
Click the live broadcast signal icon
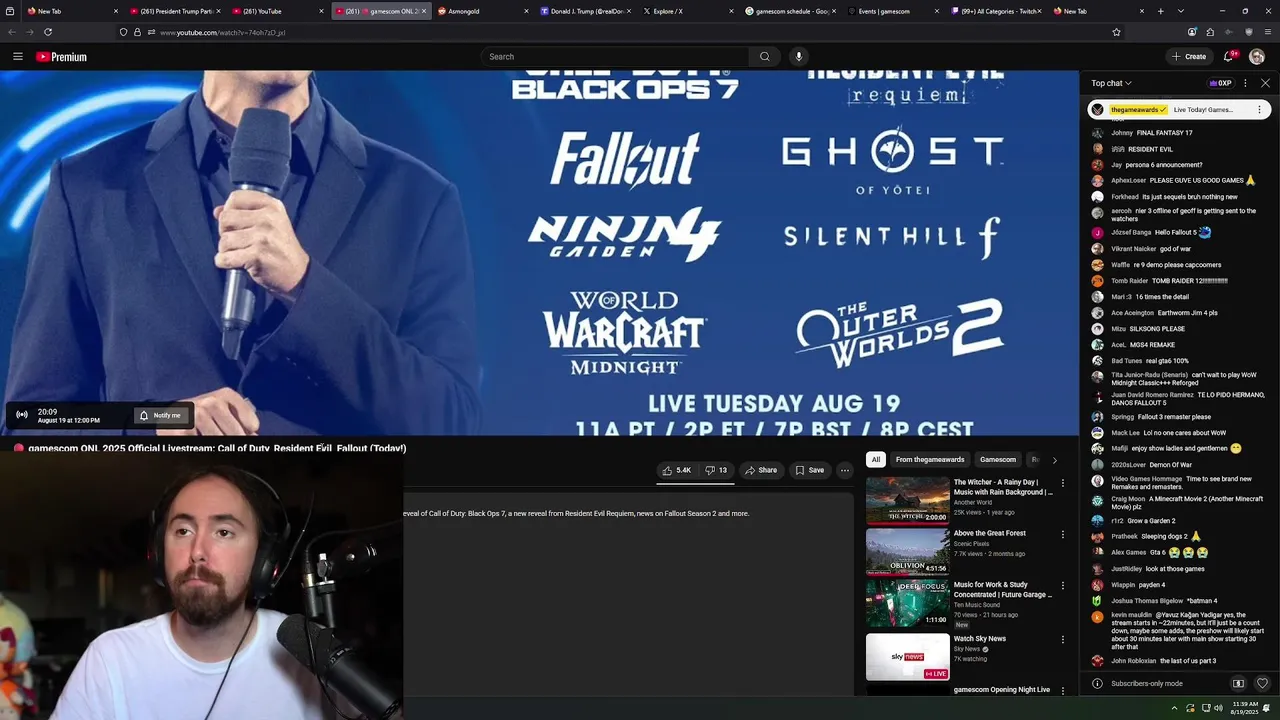click(22, 415)
